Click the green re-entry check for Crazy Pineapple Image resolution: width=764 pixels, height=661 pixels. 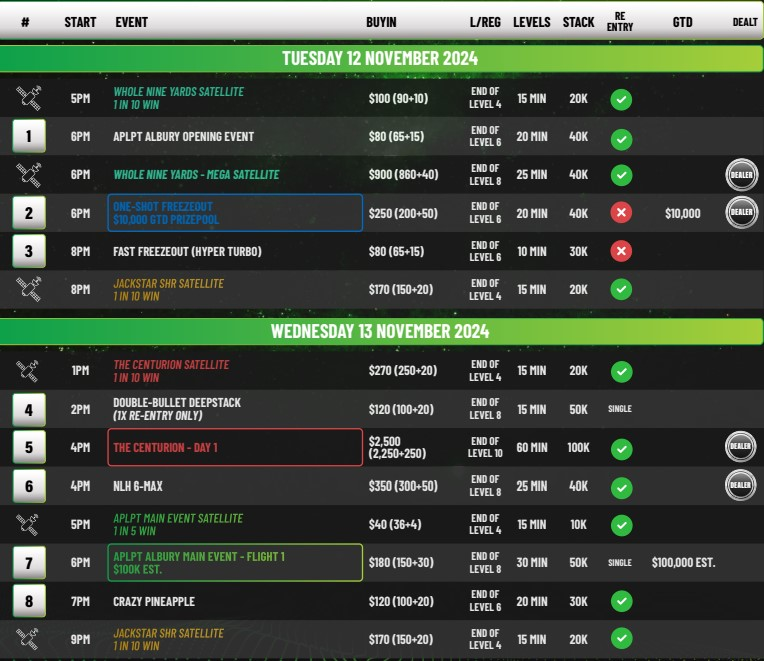(621, 602)
